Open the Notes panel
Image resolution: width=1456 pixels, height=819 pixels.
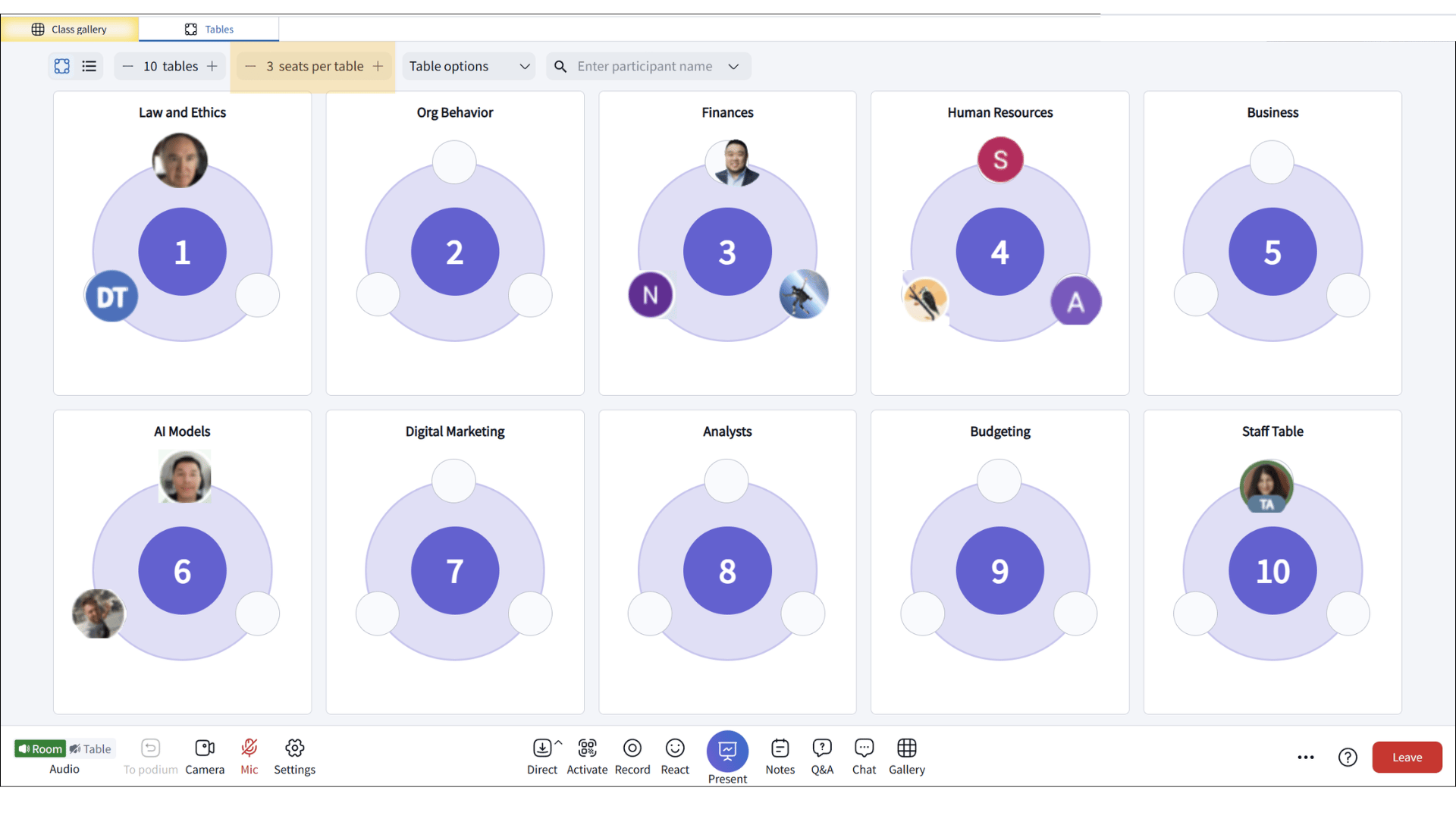(780, 757)
